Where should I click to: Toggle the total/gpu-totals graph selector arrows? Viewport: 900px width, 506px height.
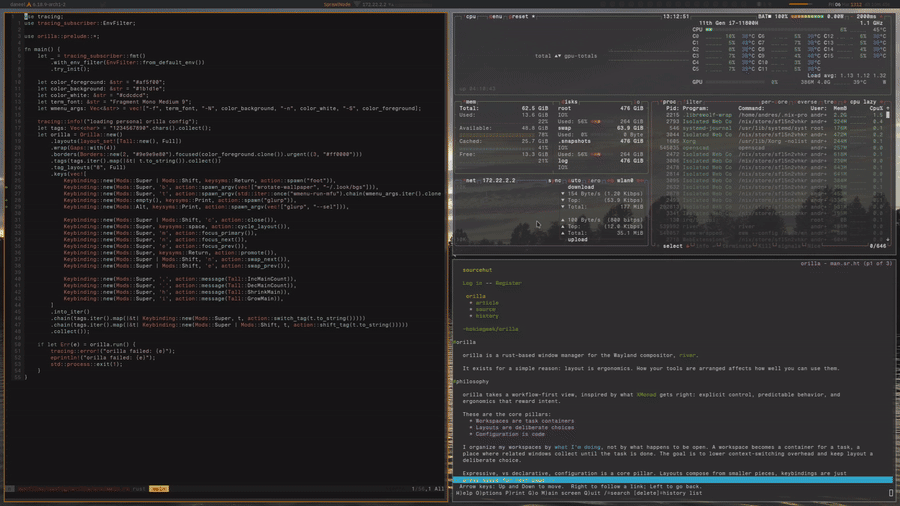pyautogui.click(x=557, y=56)
